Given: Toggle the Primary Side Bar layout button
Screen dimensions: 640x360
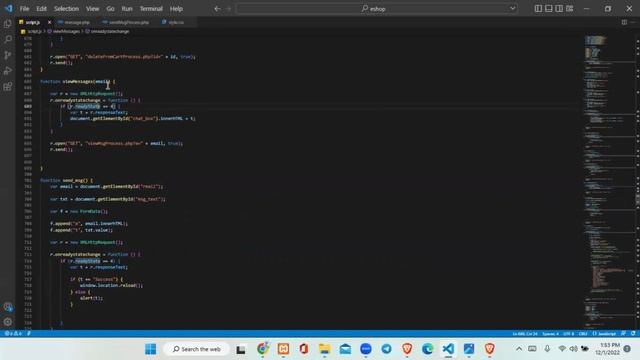Looking at the screenshot, I should (x=538, y=9).
